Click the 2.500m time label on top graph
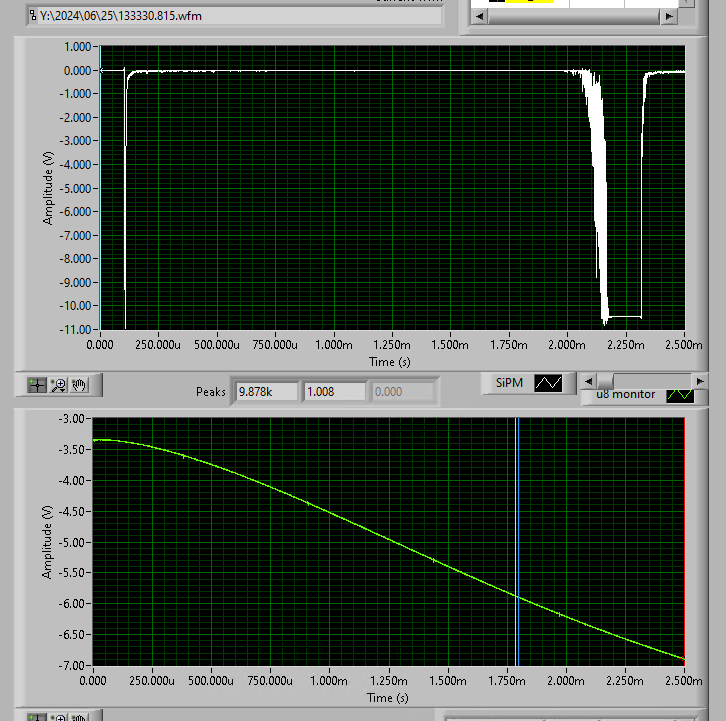The width and height of the screenshot is (726, 721). click(x=683, y=345)
